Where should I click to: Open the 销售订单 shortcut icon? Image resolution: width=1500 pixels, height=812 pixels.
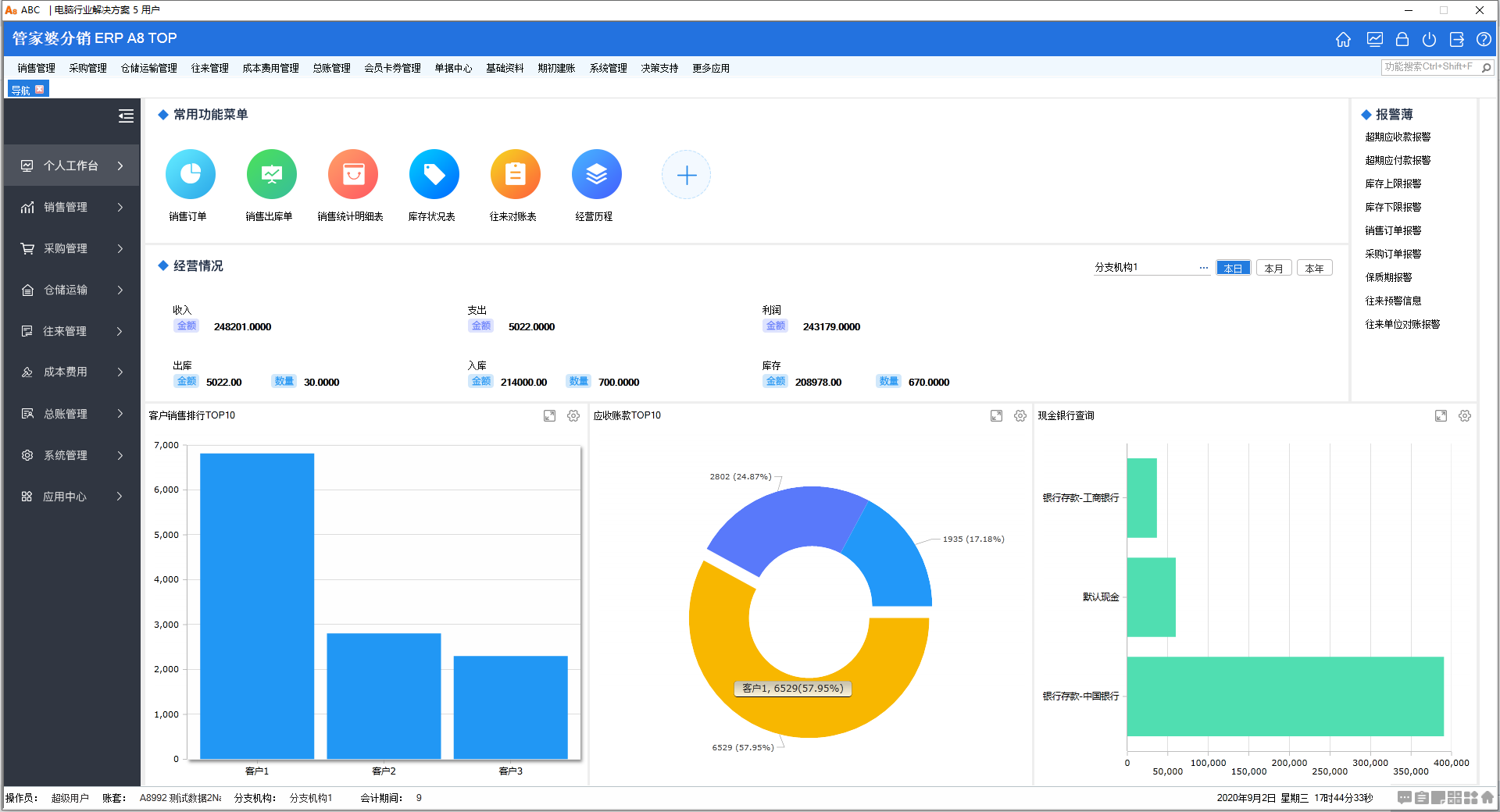pos(190,174)
